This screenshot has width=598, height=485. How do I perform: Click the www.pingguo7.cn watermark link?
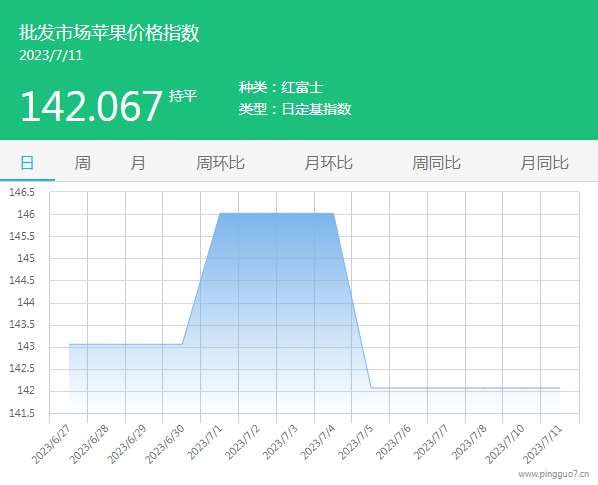coord(553,474)
